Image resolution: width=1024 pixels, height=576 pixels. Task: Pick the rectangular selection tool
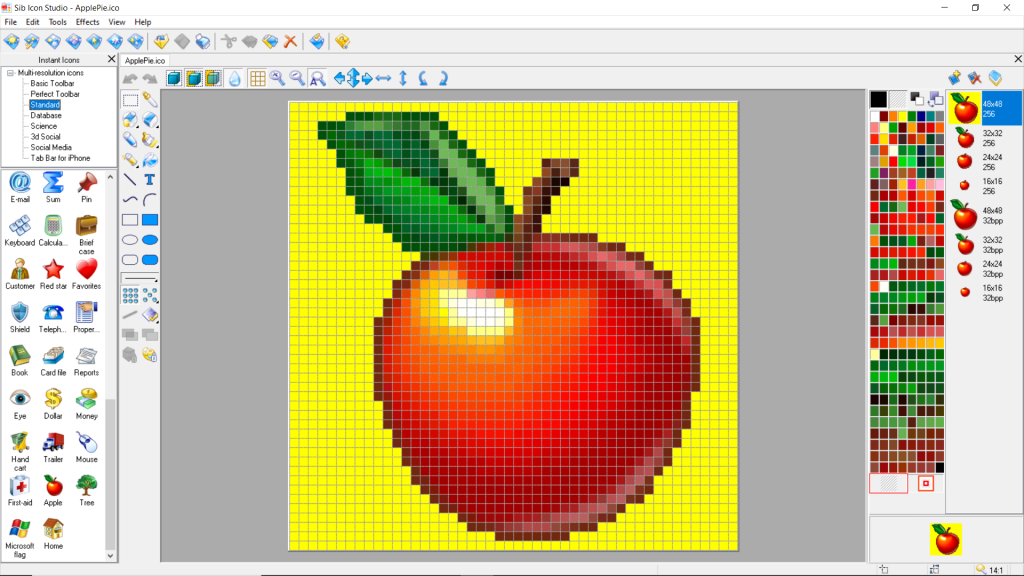point(130,100)
